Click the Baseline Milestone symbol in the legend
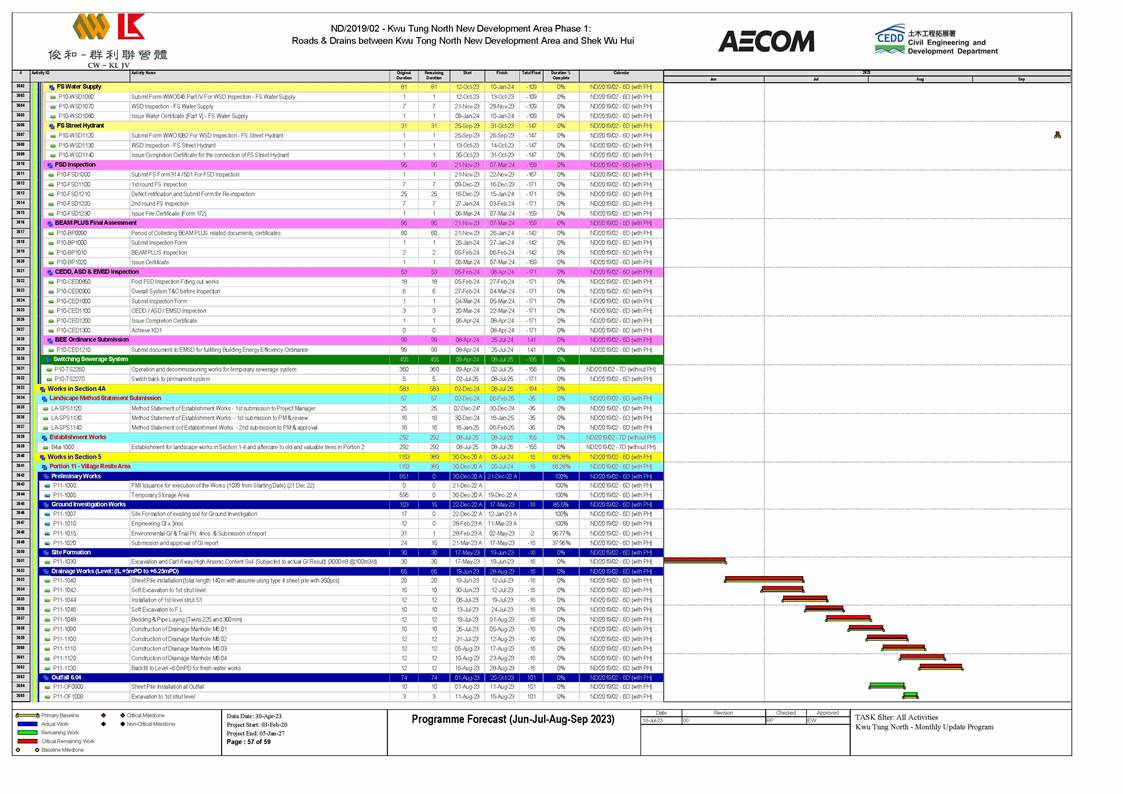The height and width of the screenshot is (794, 1123). (x=37, y=750)
